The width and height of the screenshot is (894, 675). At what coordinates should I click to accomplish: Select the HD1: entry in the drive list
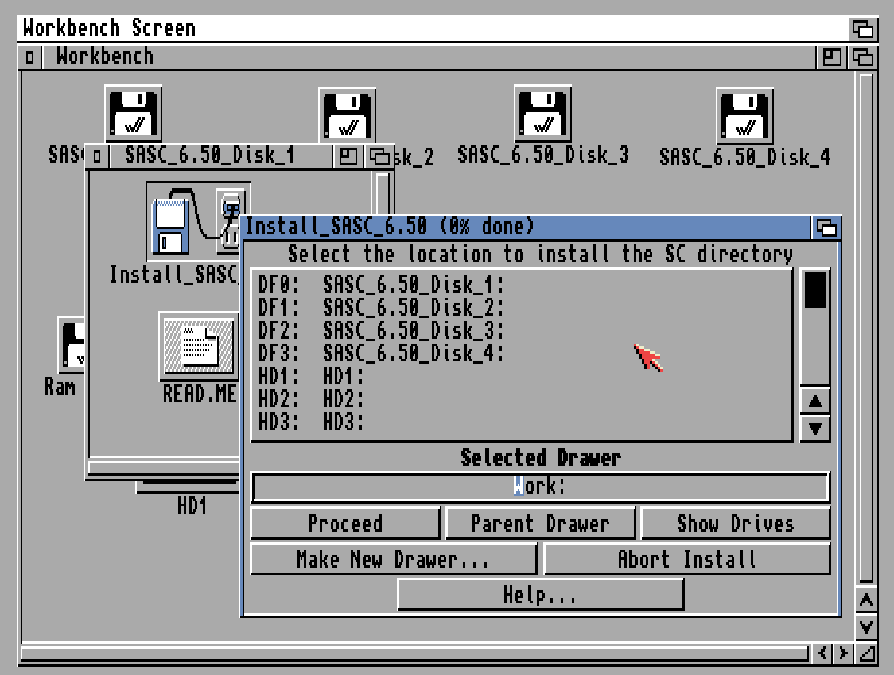point(522,376)
